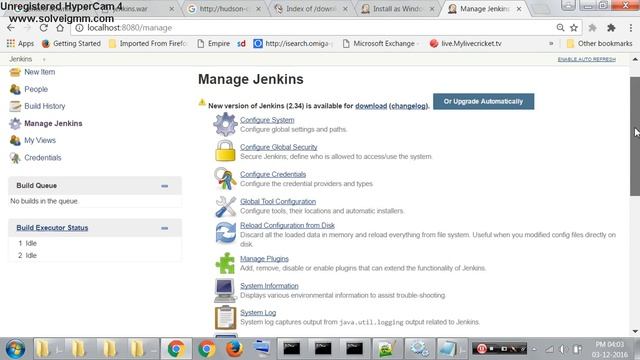Open the Chrome three-dot menu
This screenshot has height=360, width=640.
click(x=630, y=28)
